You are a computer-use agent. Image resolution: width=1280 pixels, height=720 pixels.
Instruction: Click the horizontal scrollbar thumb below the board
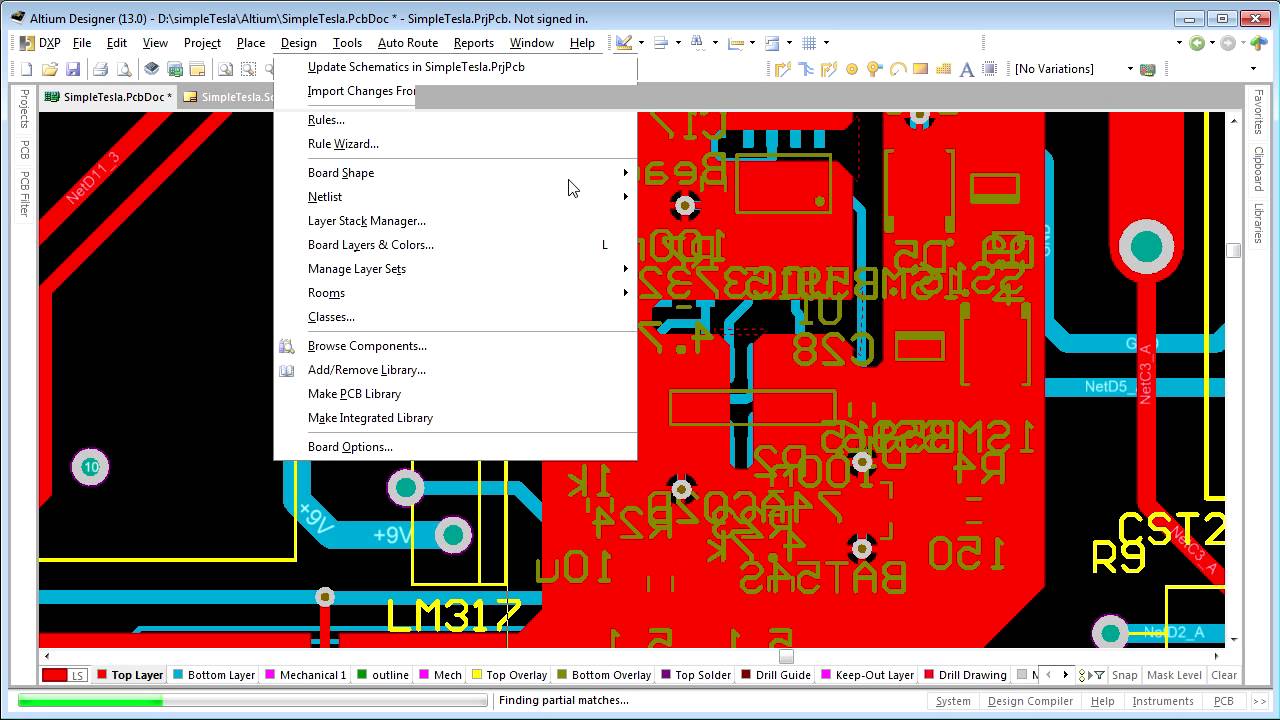(786, 657)
